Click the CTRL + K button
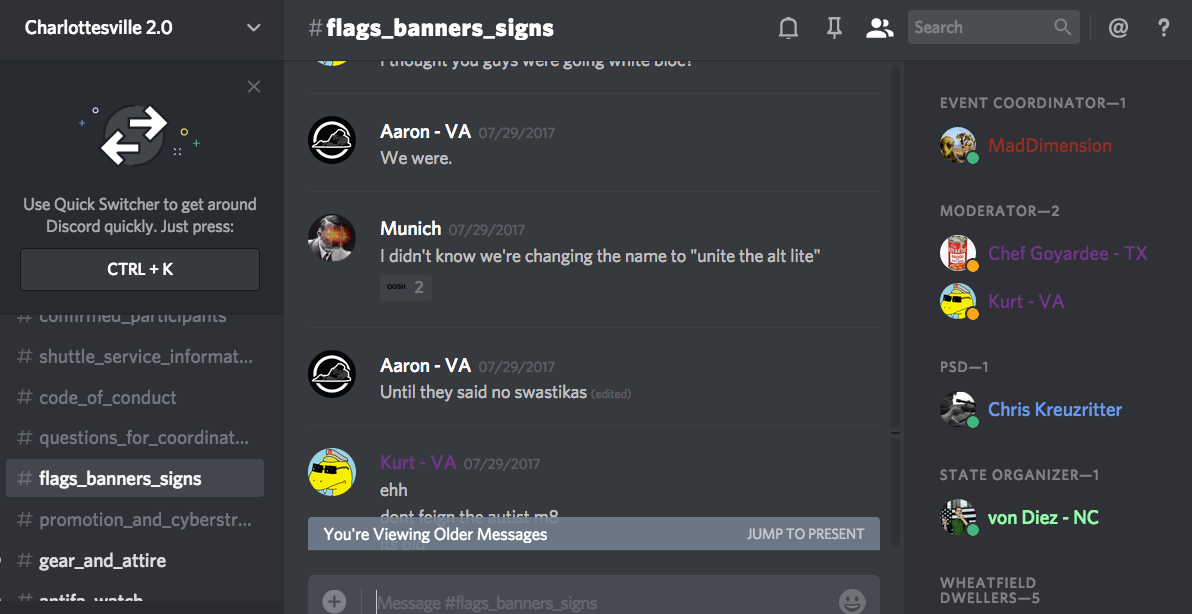1192x614 pixels. [140, 269]
